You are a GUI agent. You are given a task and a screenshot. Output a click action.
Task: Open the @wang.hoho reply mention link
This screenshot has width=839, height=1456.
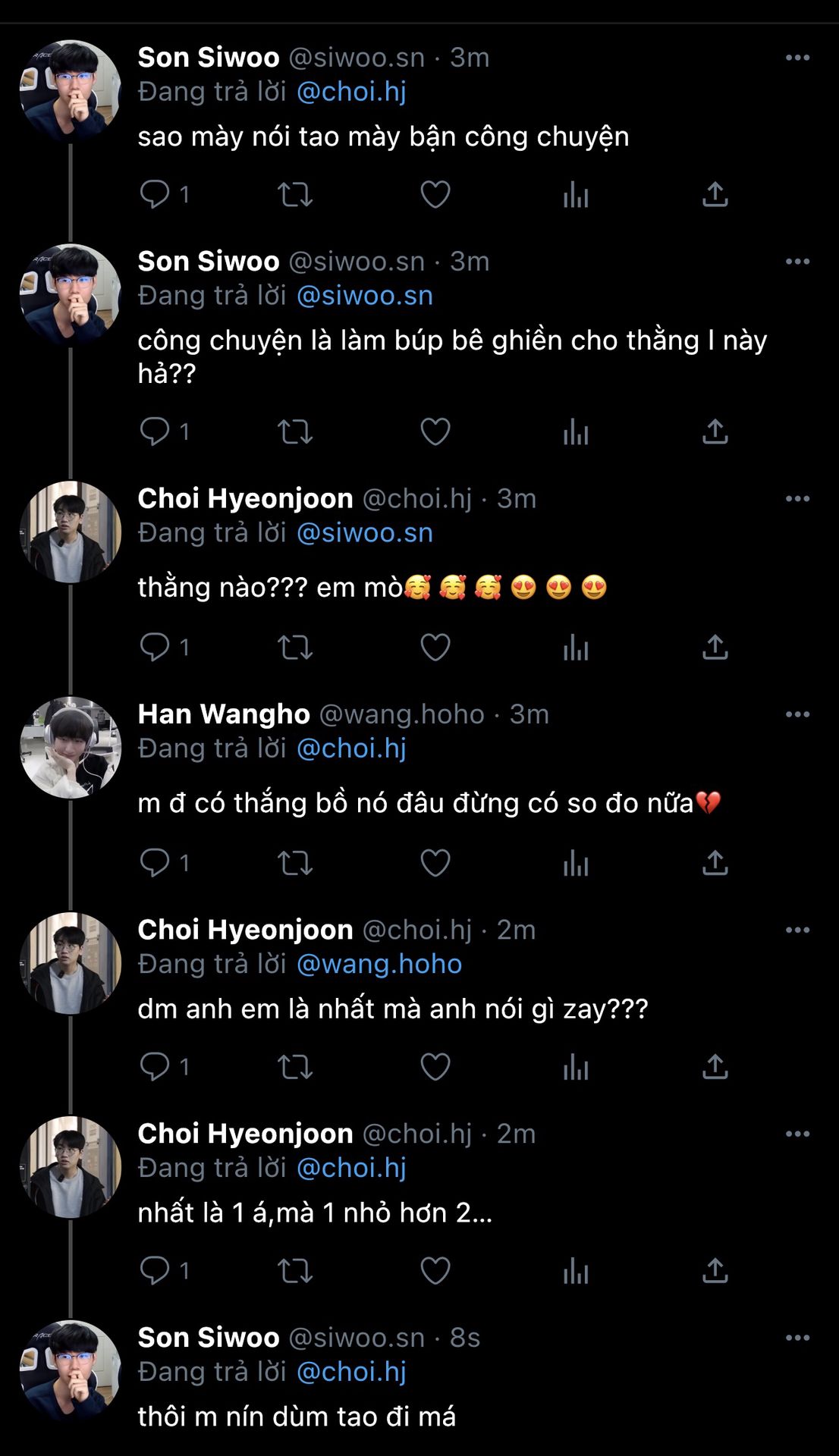click(379, 964)
